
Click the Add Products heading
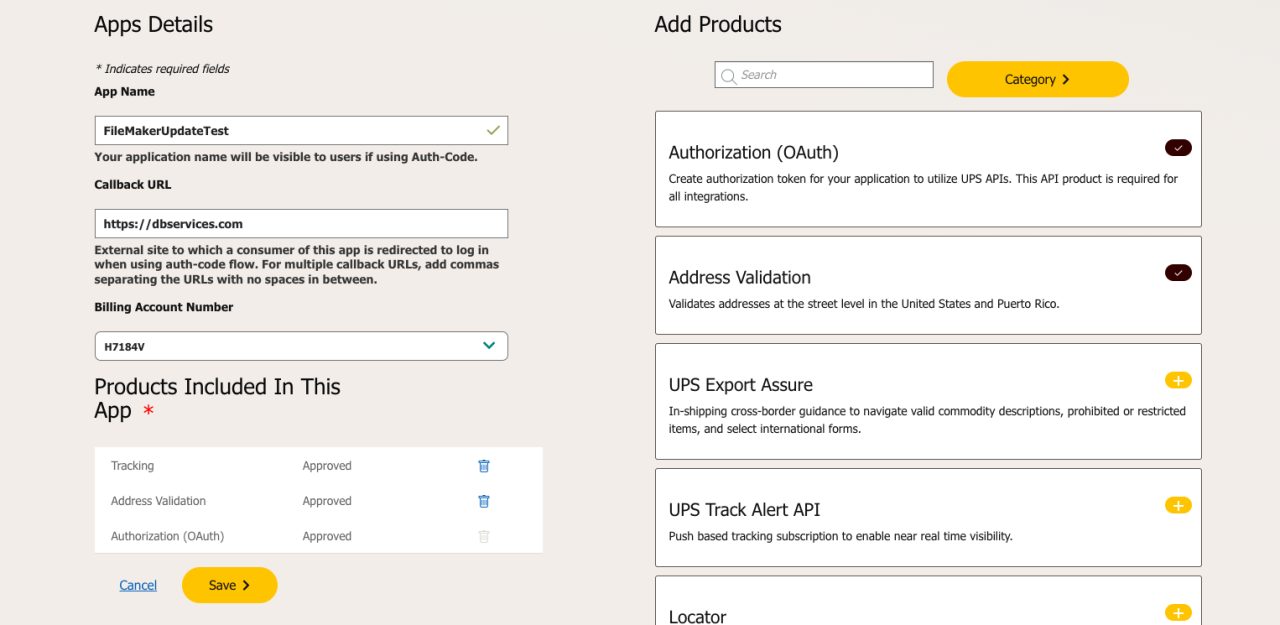(718, 25)
